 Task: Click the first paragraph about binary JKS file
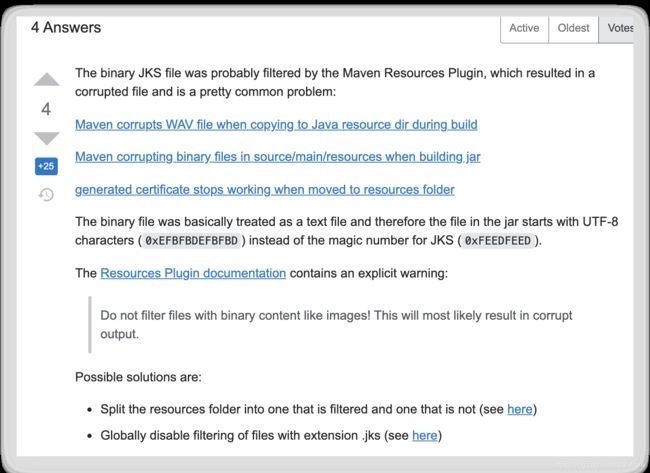coord(335,82)
